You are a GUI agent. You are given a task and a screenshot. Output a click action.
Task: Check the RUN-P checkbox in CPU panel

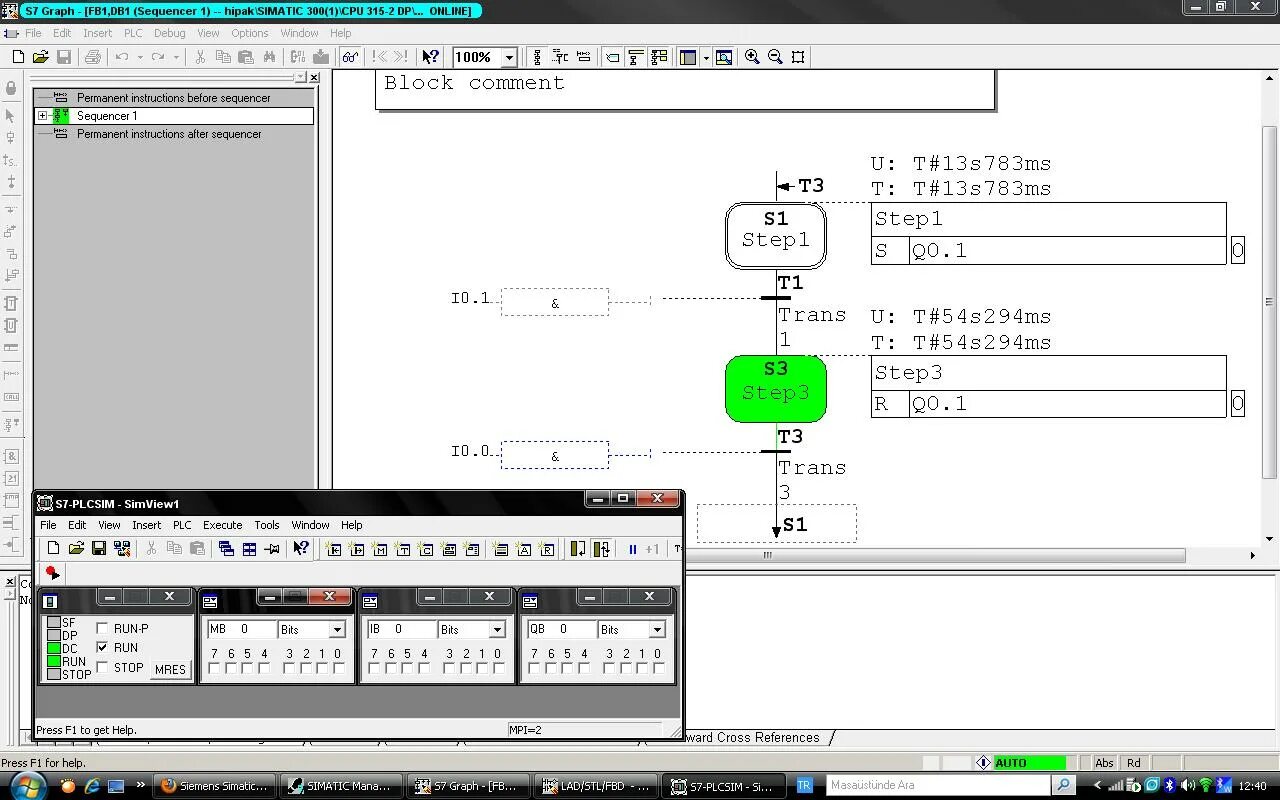click(x=102, y=628)
